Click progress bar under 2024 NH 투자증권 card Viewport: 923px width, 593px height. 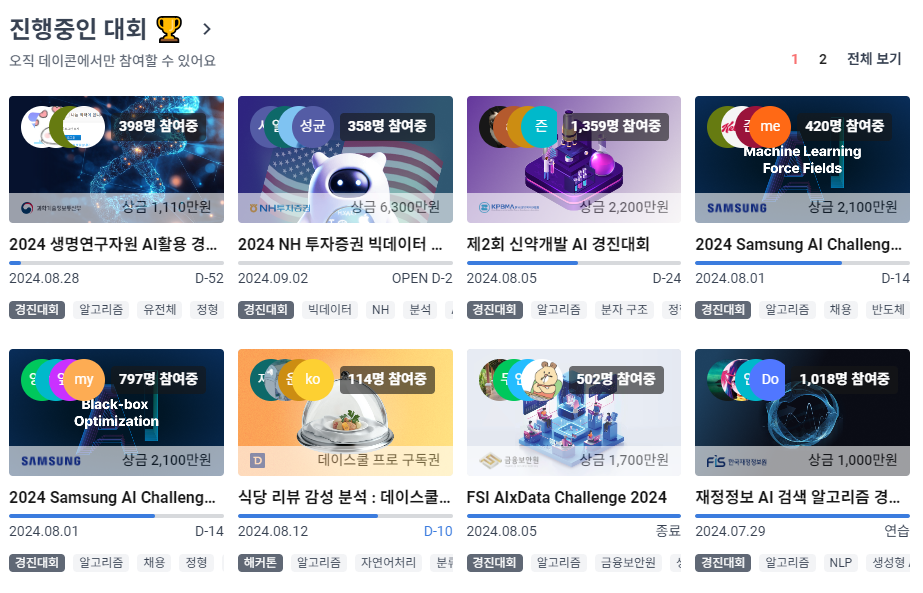coord(345,263)
